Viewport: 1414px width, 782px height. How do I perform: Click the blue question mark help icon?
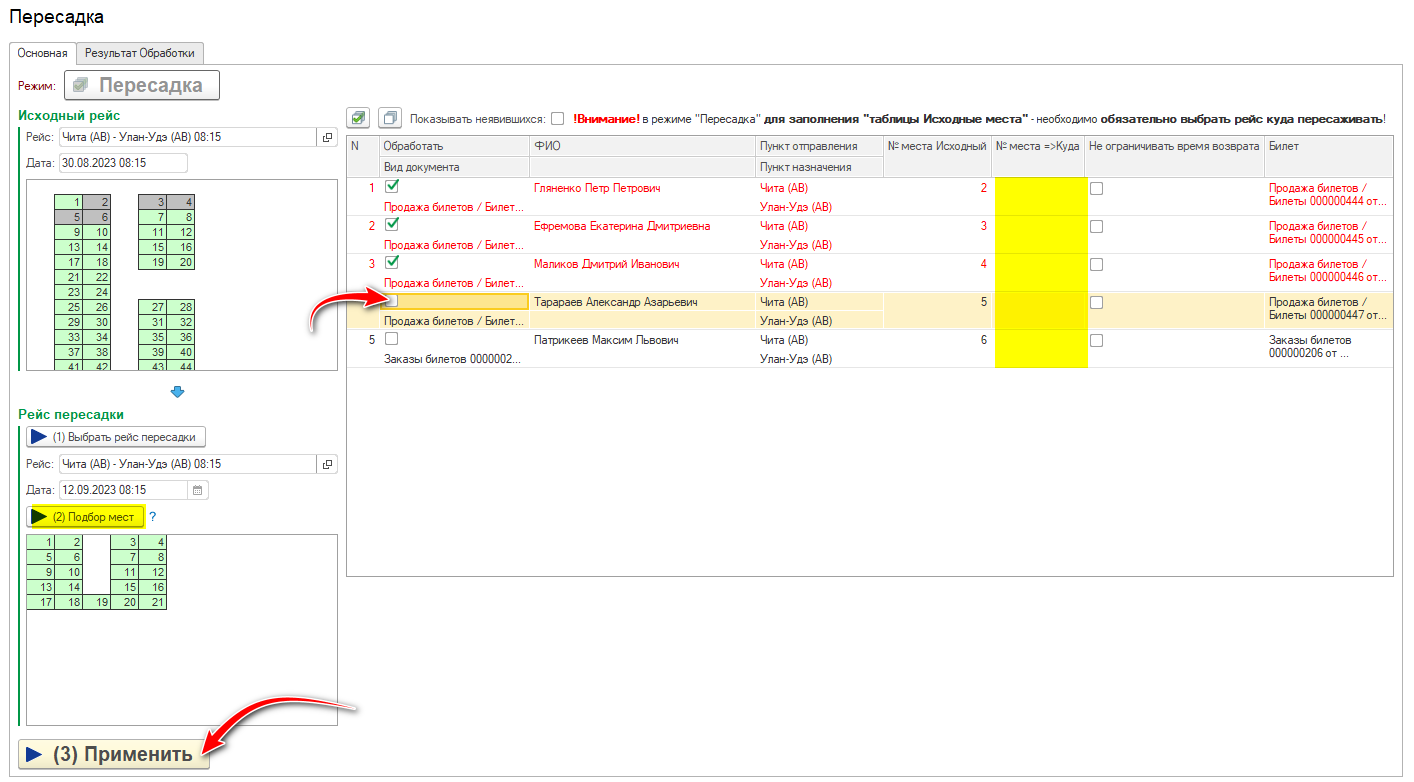click(x=153, y=517)
